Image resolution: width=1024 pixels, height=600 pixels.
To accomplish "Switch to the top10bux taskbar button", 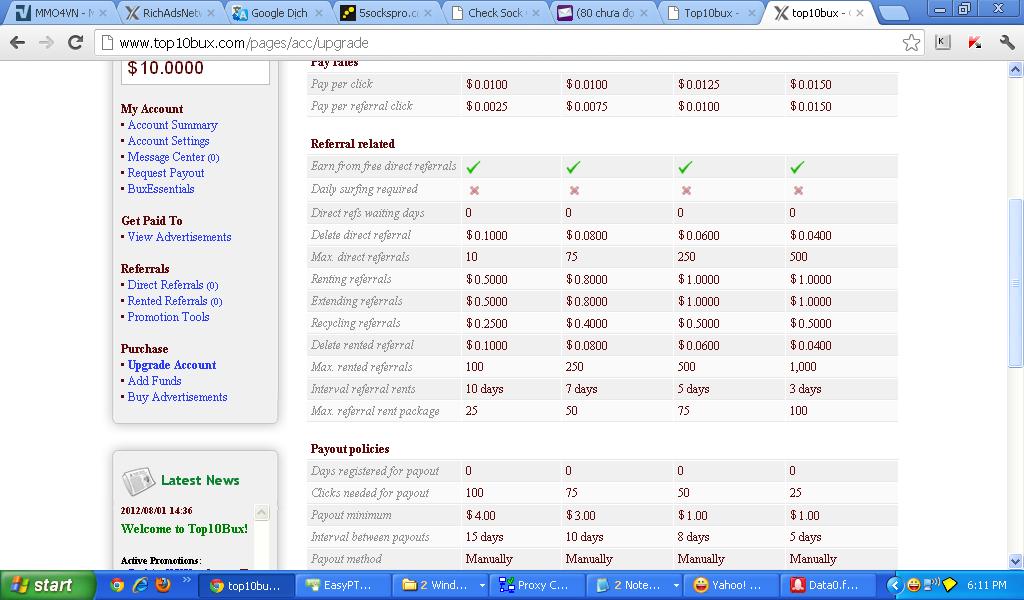I will (246, 586).
